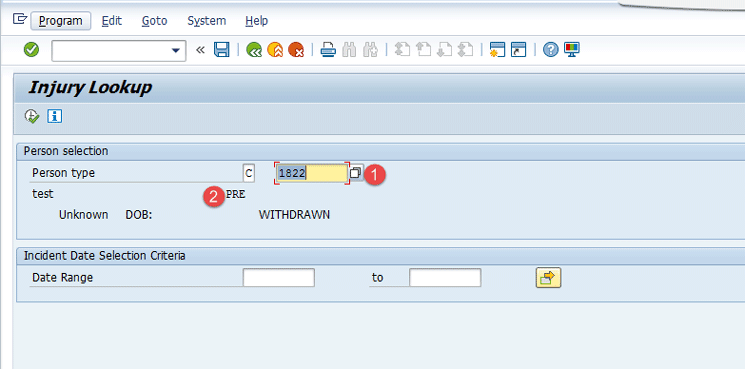Click the Date Range to field
745x369 pixels.
tap(445, 277)
